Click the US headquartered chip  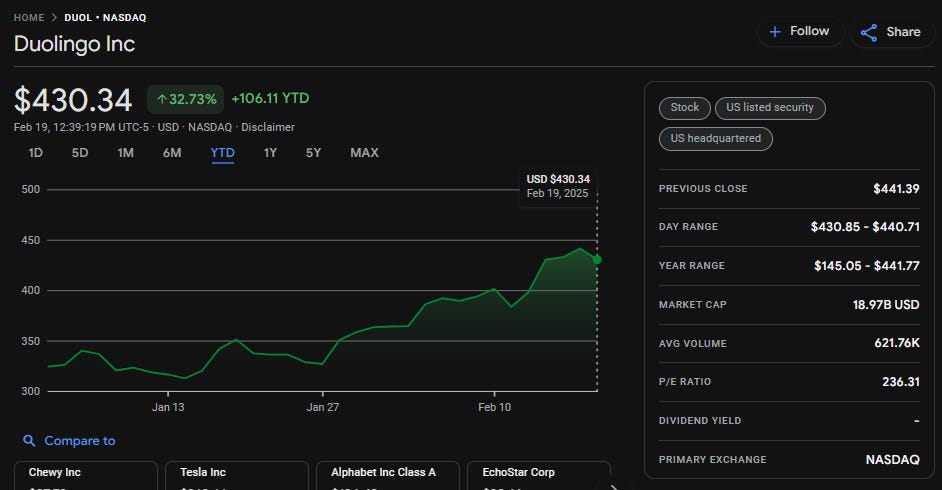(x=716, y=139)
